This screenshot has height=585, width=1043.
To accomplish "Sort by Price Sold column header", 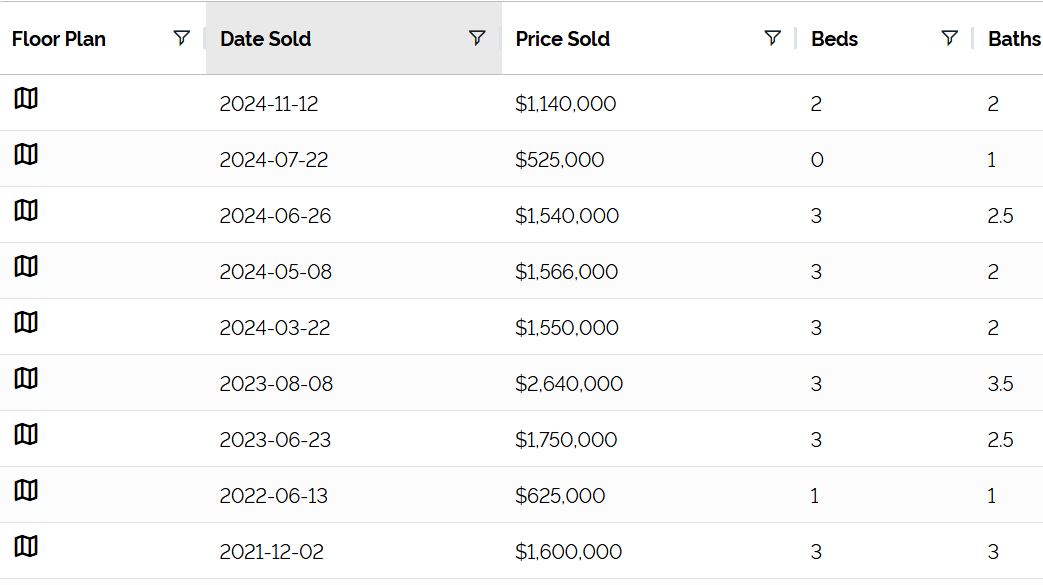I will tap(563, 39).
